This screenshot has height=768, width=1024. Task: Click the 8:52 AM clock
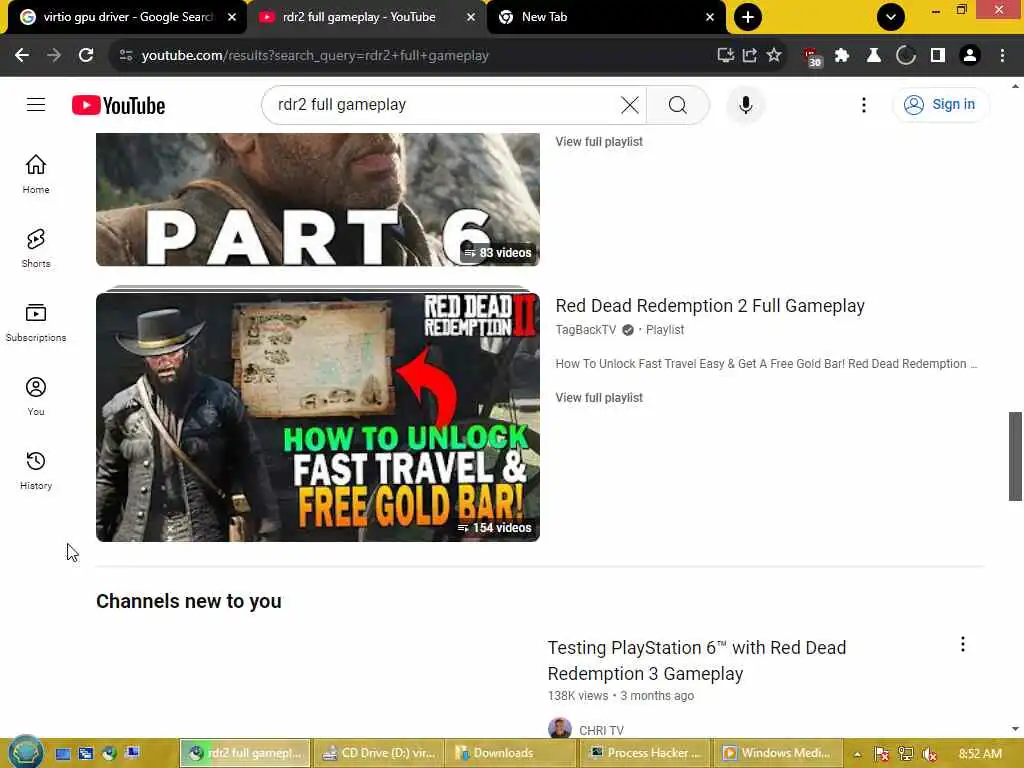coord(980,754)
